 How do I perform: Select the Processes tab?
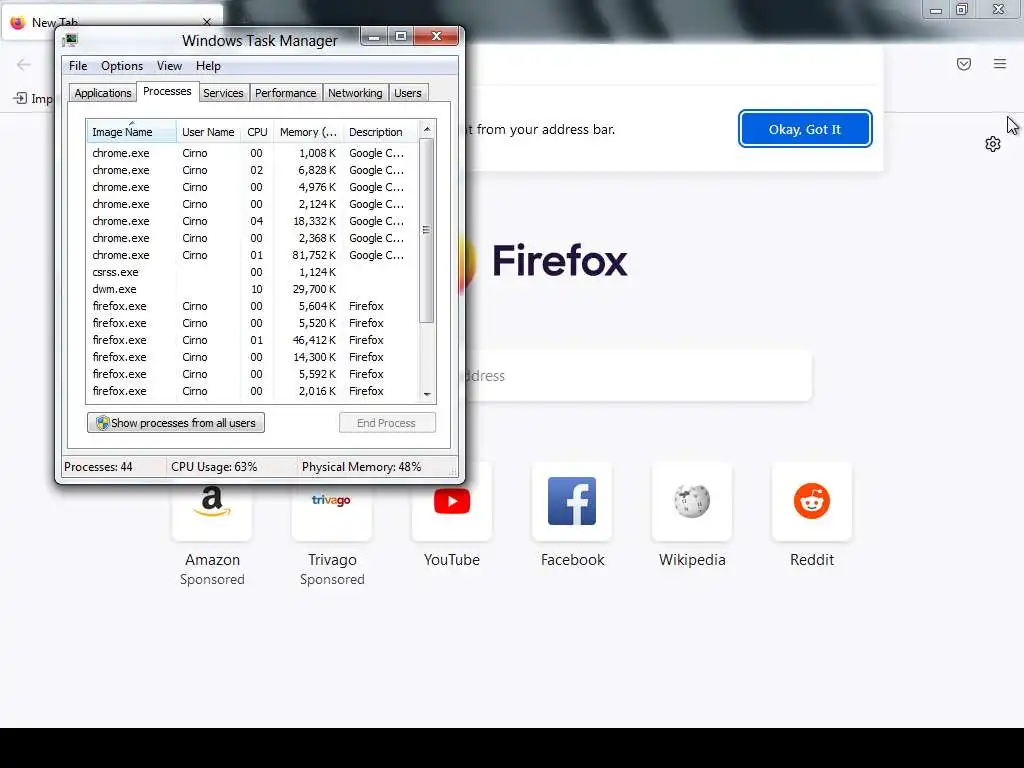167,91
